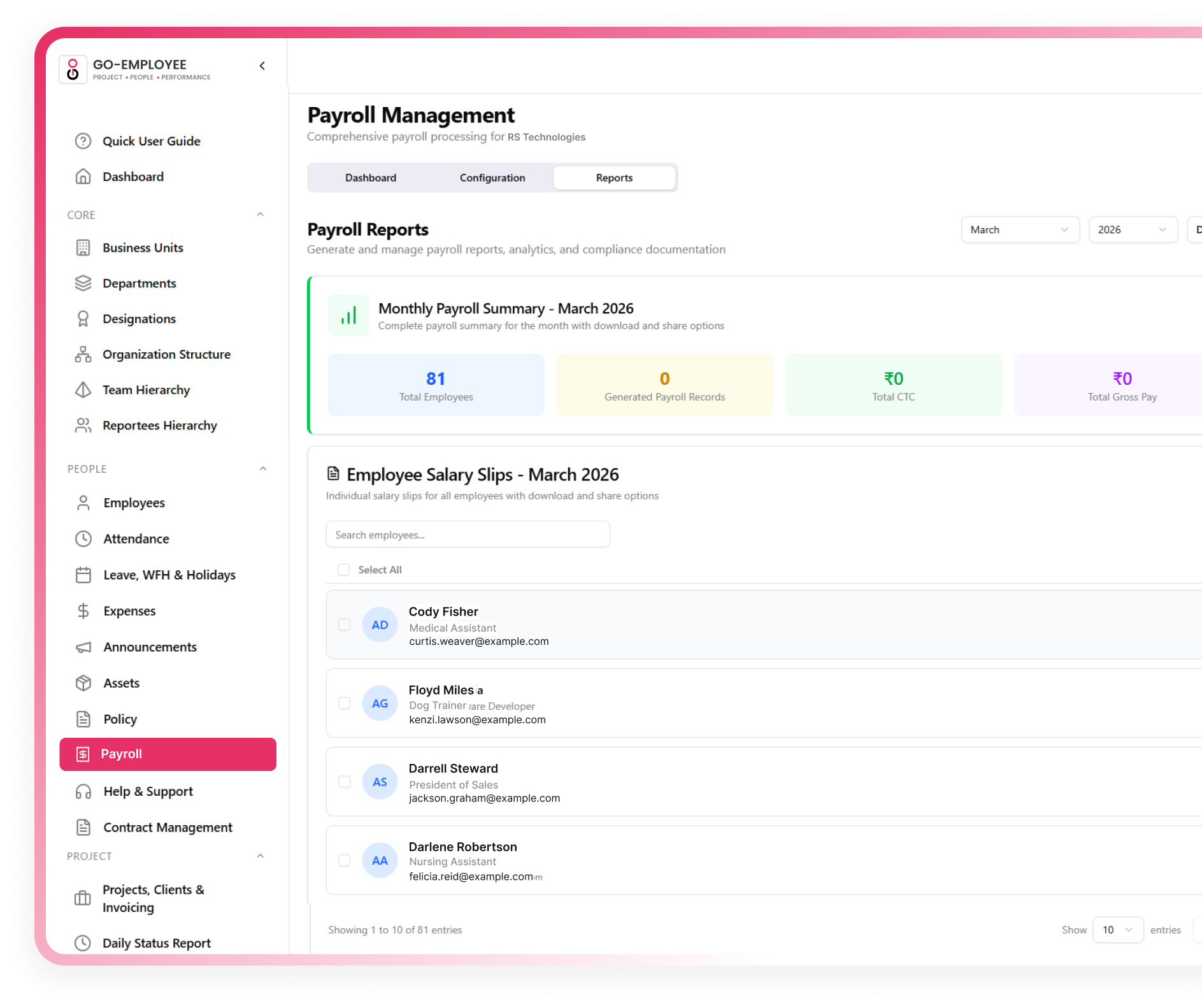Click the Total Employees 81 card
This screenshot has height=1008, width=1202.
point(436,385)
